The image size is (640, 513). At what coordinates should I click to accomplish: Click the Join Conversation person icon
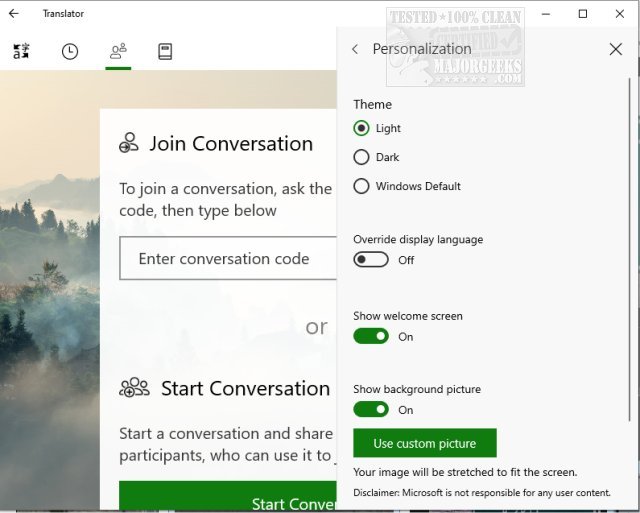point(129,143)
